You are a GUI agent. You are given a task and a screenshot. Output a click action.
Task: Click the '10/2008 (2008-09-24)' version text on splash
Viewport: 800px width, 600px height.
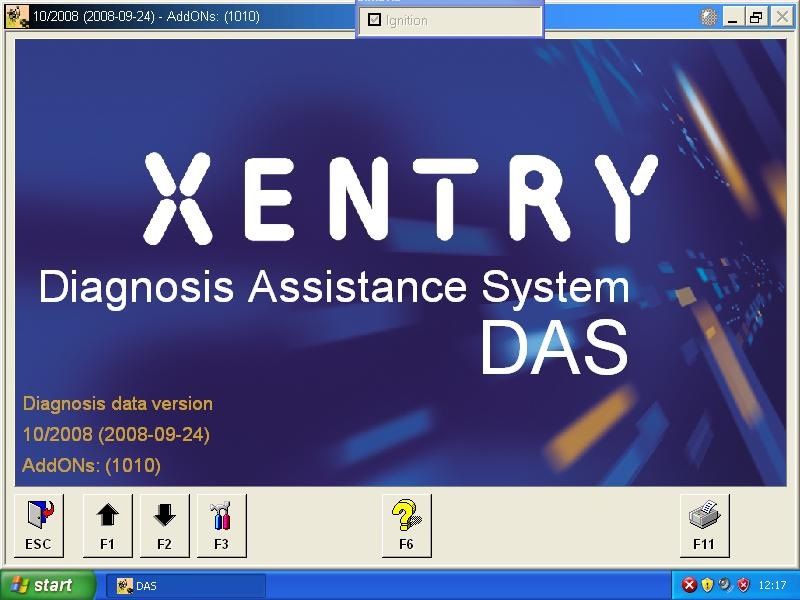tap(116, 435)
